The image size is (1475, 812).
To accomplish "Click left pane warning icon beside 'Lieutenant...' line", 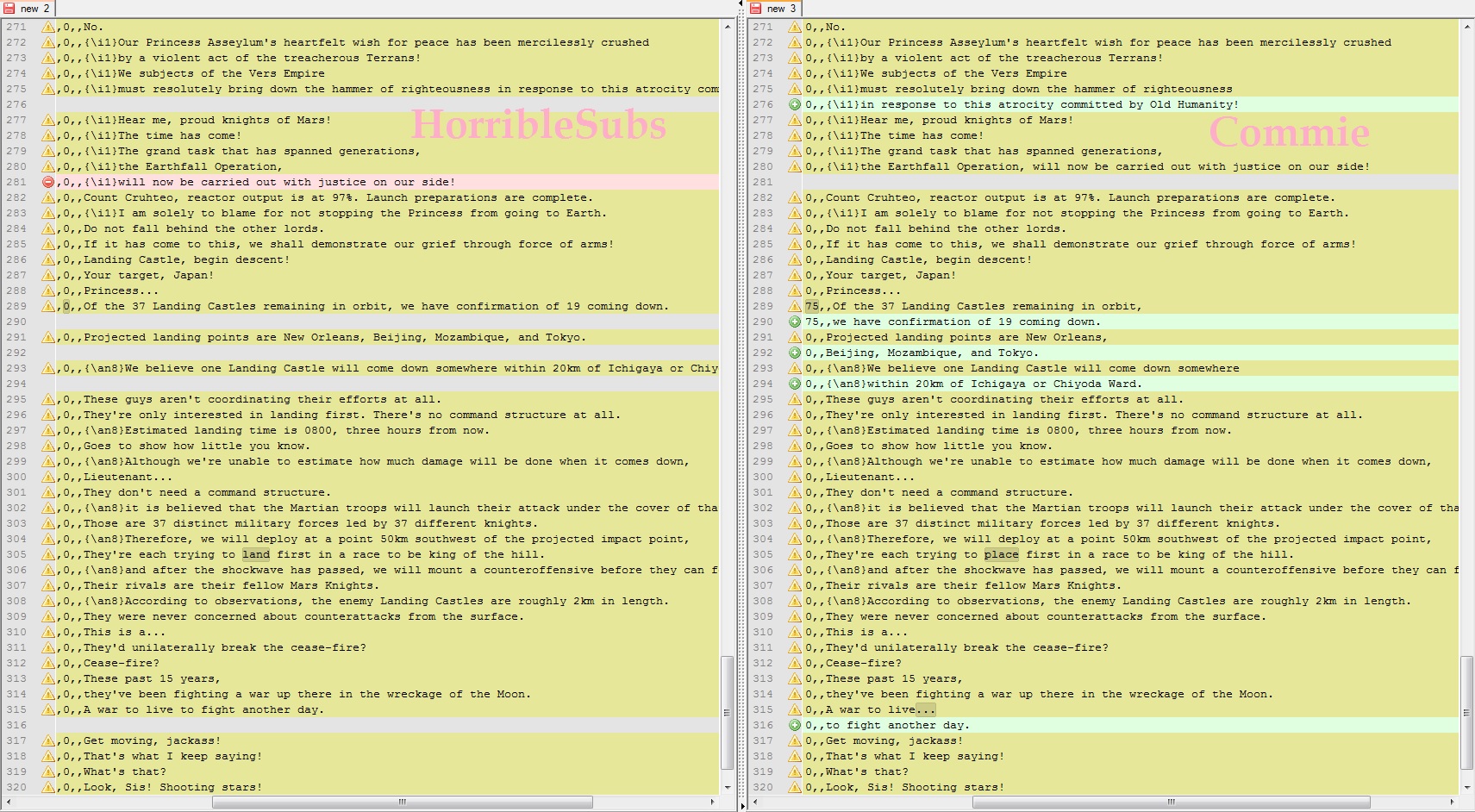I will coord(48,477).
